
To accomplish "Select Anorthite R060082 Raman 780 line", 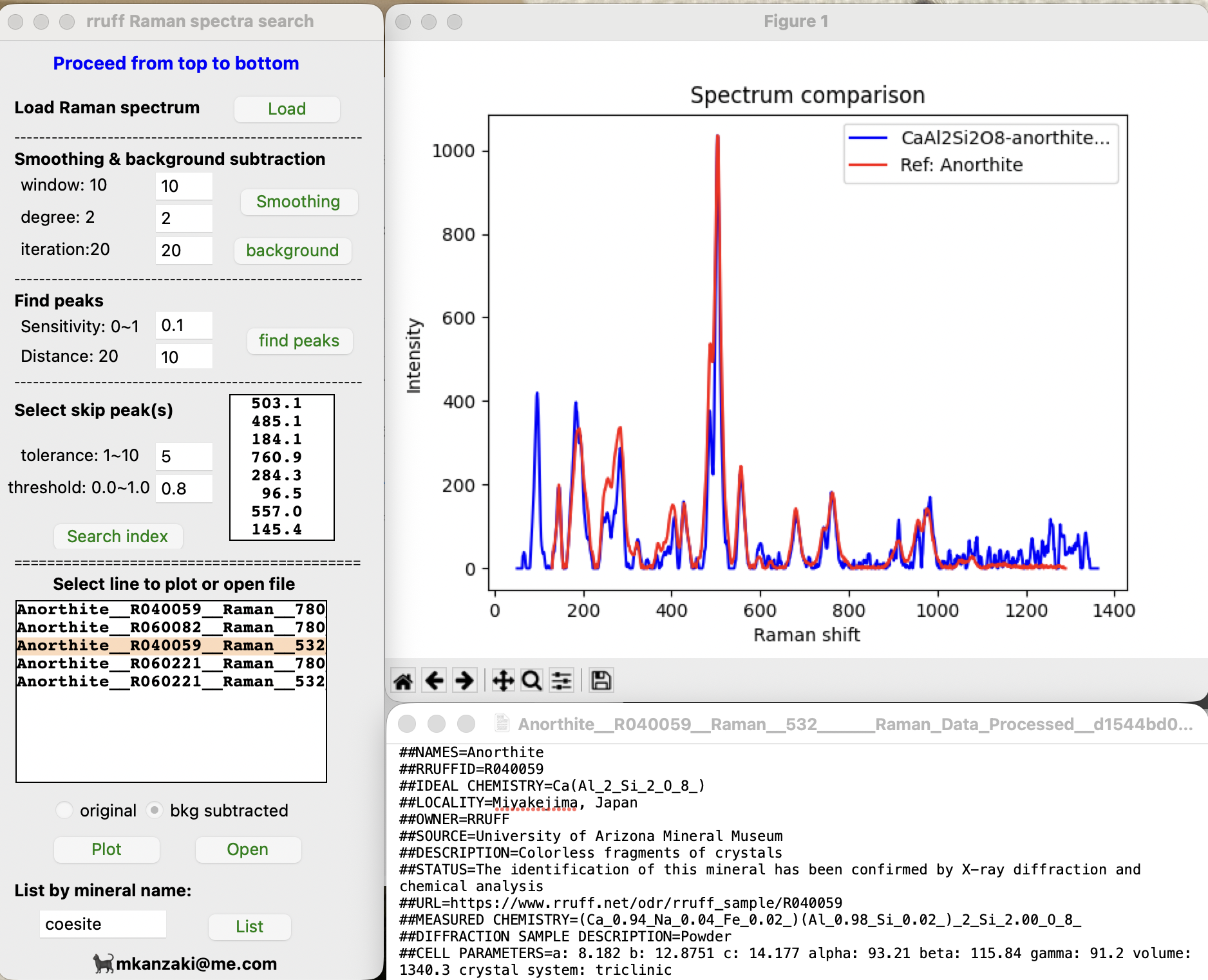I will (171, 627).
